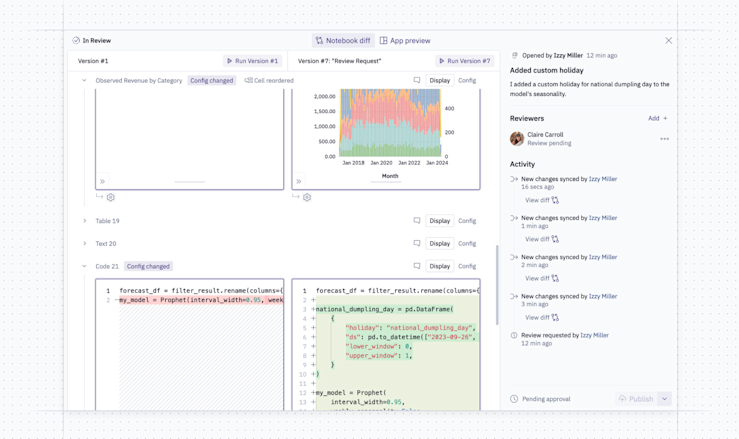Image resolution: width=739 pixels, height=439 pixels.
Task: Run Version #7 of the notebook
Action: tap(464, 61)
